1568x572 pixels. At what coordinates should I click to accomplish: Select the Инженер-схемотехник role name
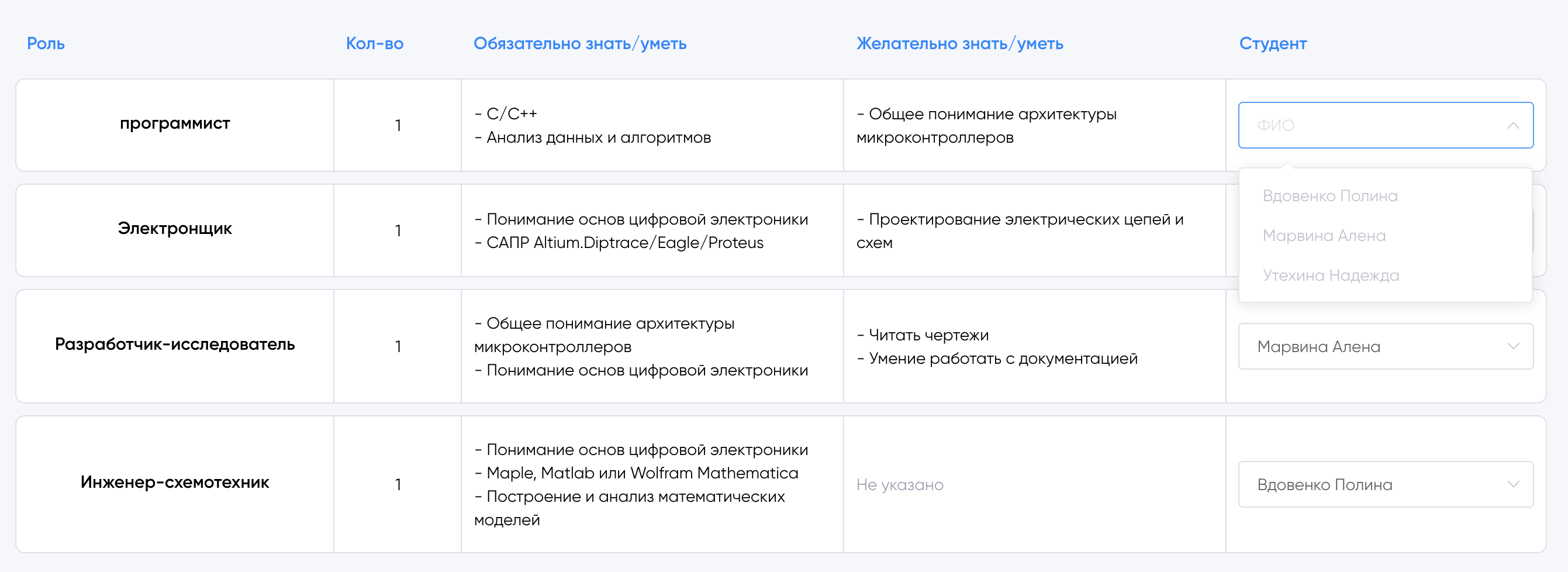coord(175,483)
